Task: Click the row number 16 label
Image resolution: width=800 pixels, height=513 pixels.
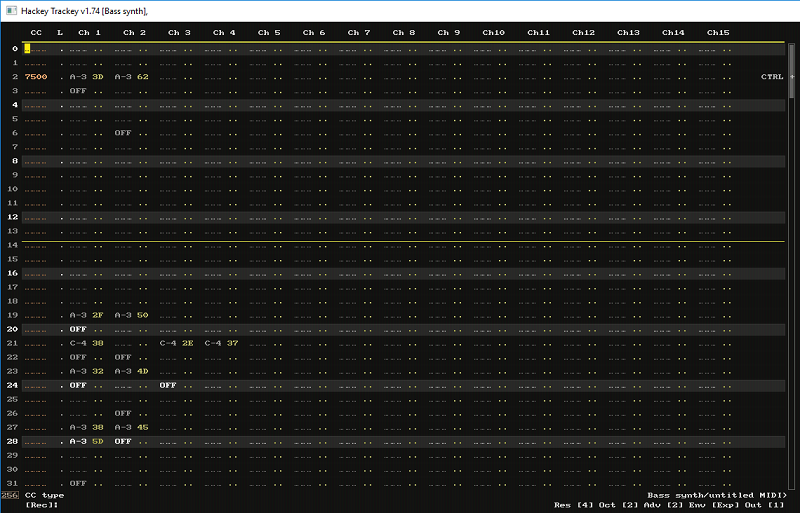Action: coord(13,273)
